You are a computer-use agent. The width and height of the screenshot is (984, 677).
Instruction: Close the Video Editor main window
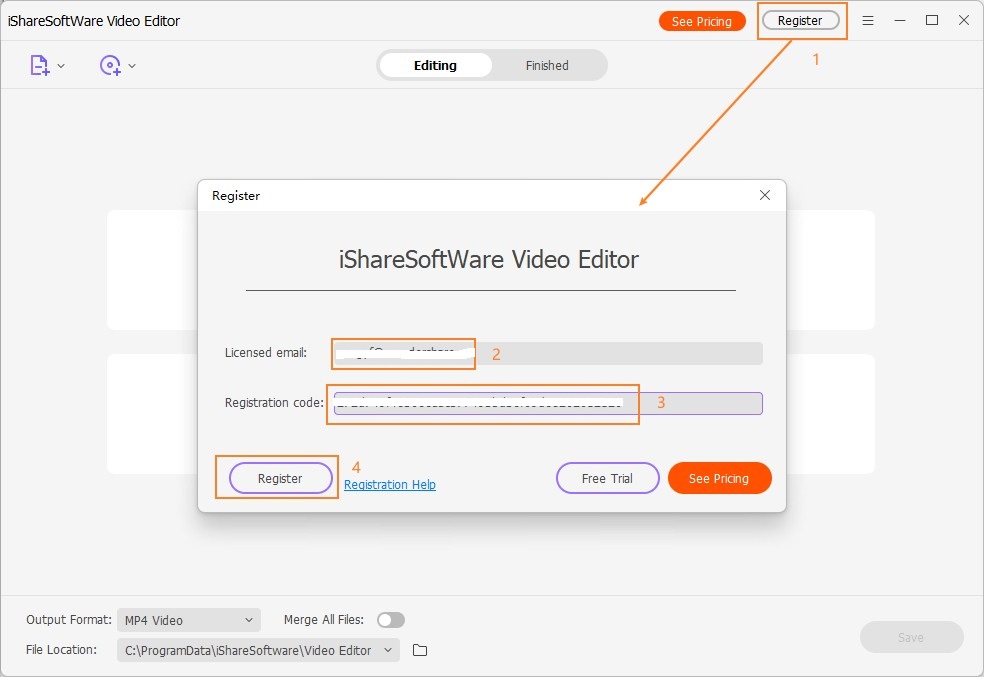coord(964,21)
